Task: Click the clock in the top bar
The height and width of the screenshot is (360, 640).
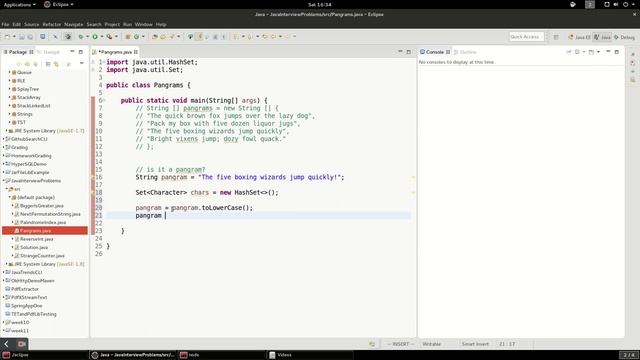Action: 320,4
